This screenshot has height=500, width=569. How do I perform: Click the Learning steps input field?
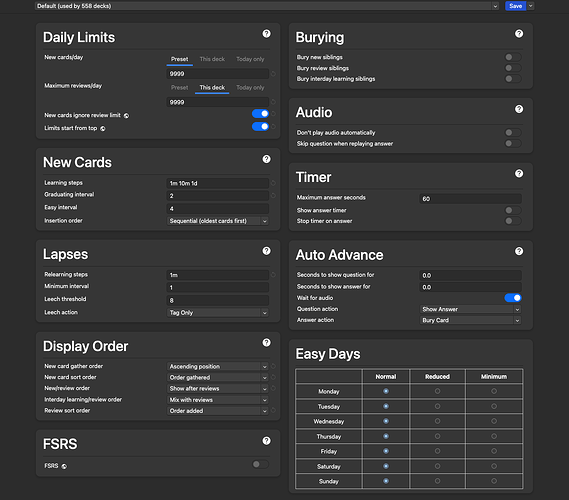218,183
